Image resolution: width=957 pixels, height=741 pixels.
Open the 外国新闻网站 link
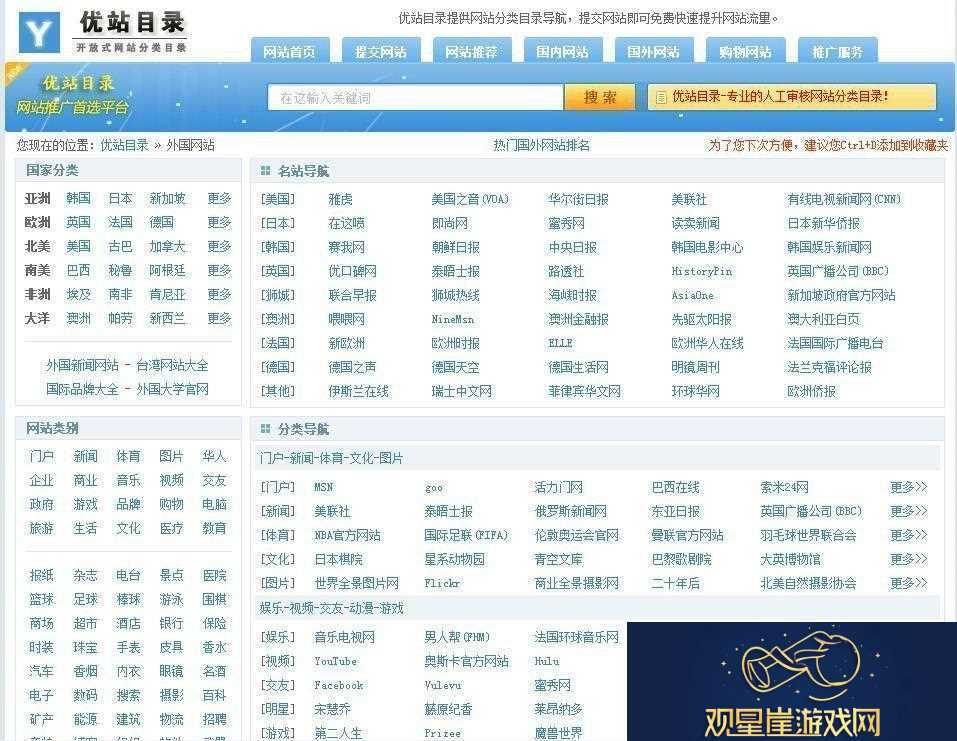(82, 365)
